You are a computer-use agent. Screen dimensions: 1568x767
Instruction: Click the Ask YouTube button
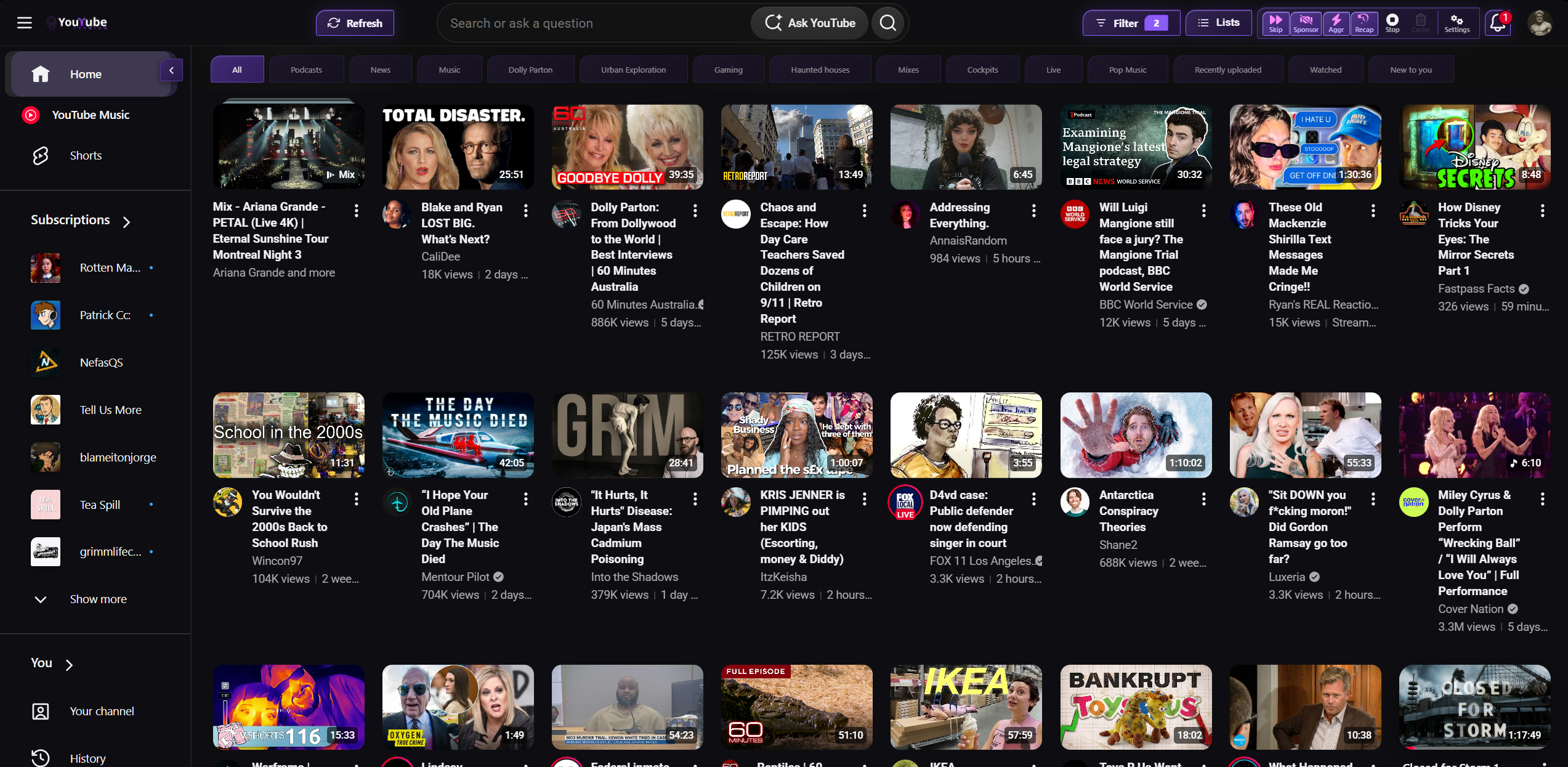pos(810,23)
